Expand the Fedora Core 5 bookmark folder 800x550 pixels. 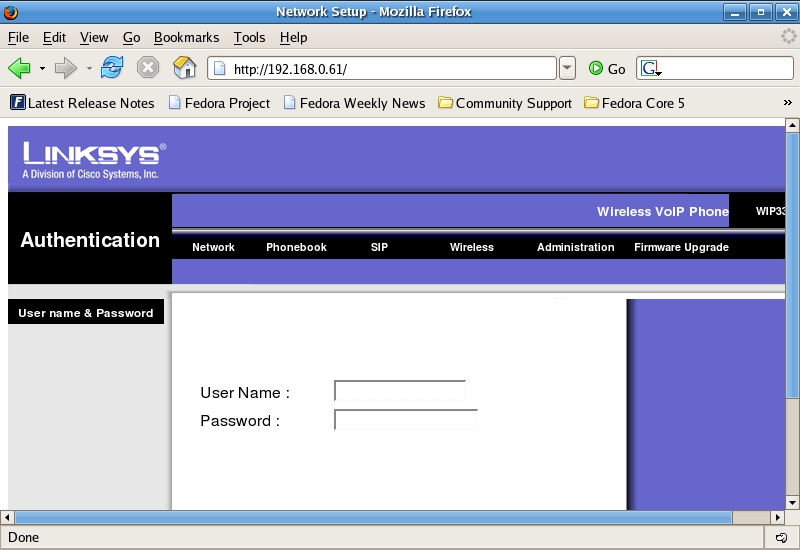click(634, 103)
